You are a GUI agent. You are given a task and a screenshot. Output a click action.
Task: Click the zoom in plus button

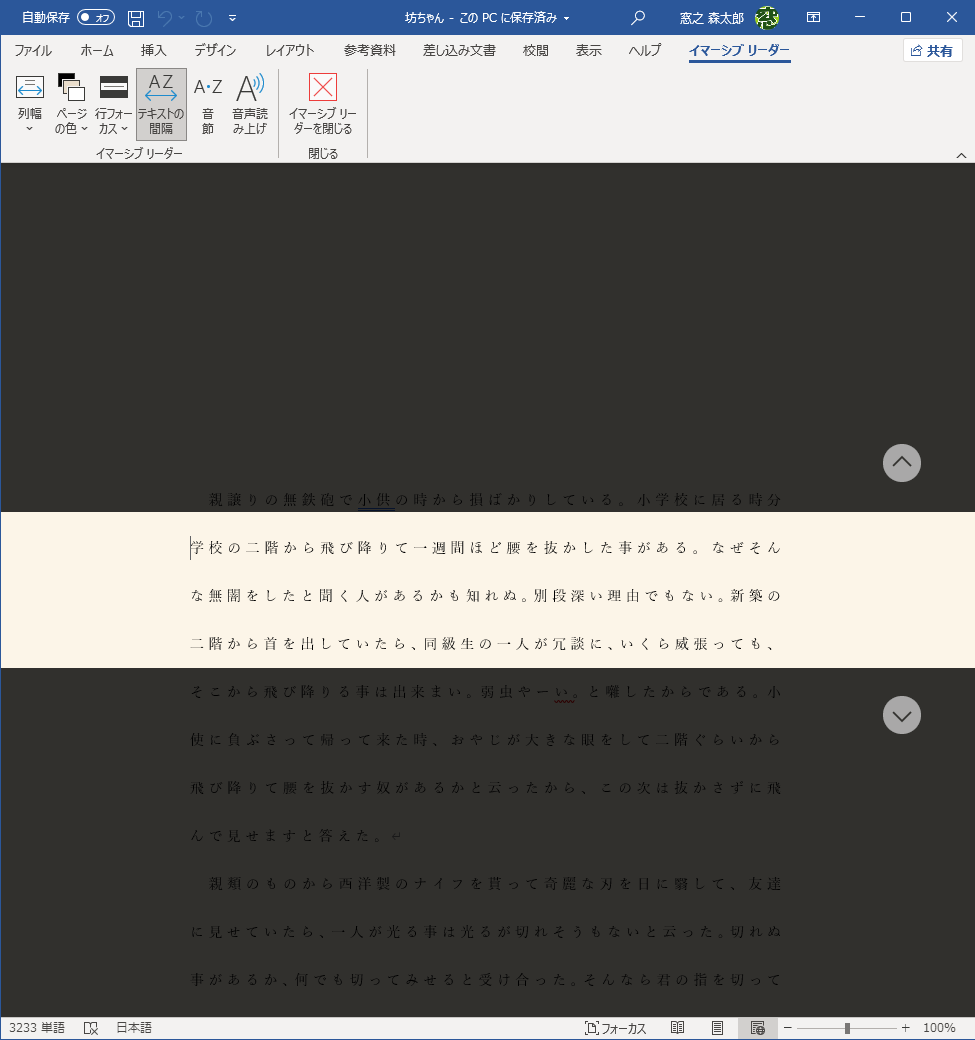pyautogui.click(x=905, y=1028)
